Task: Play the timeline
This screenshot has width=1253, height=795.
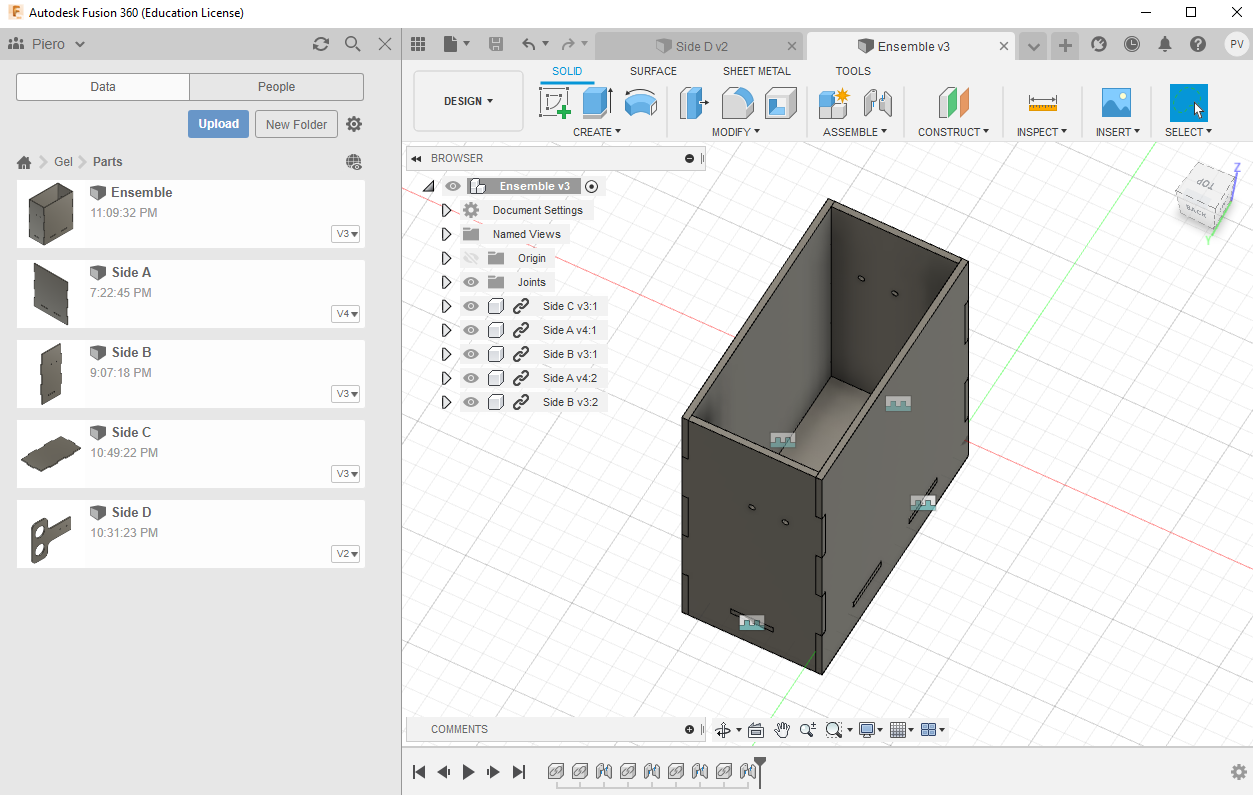Action: pyautogui.click(x=468, y=772)
